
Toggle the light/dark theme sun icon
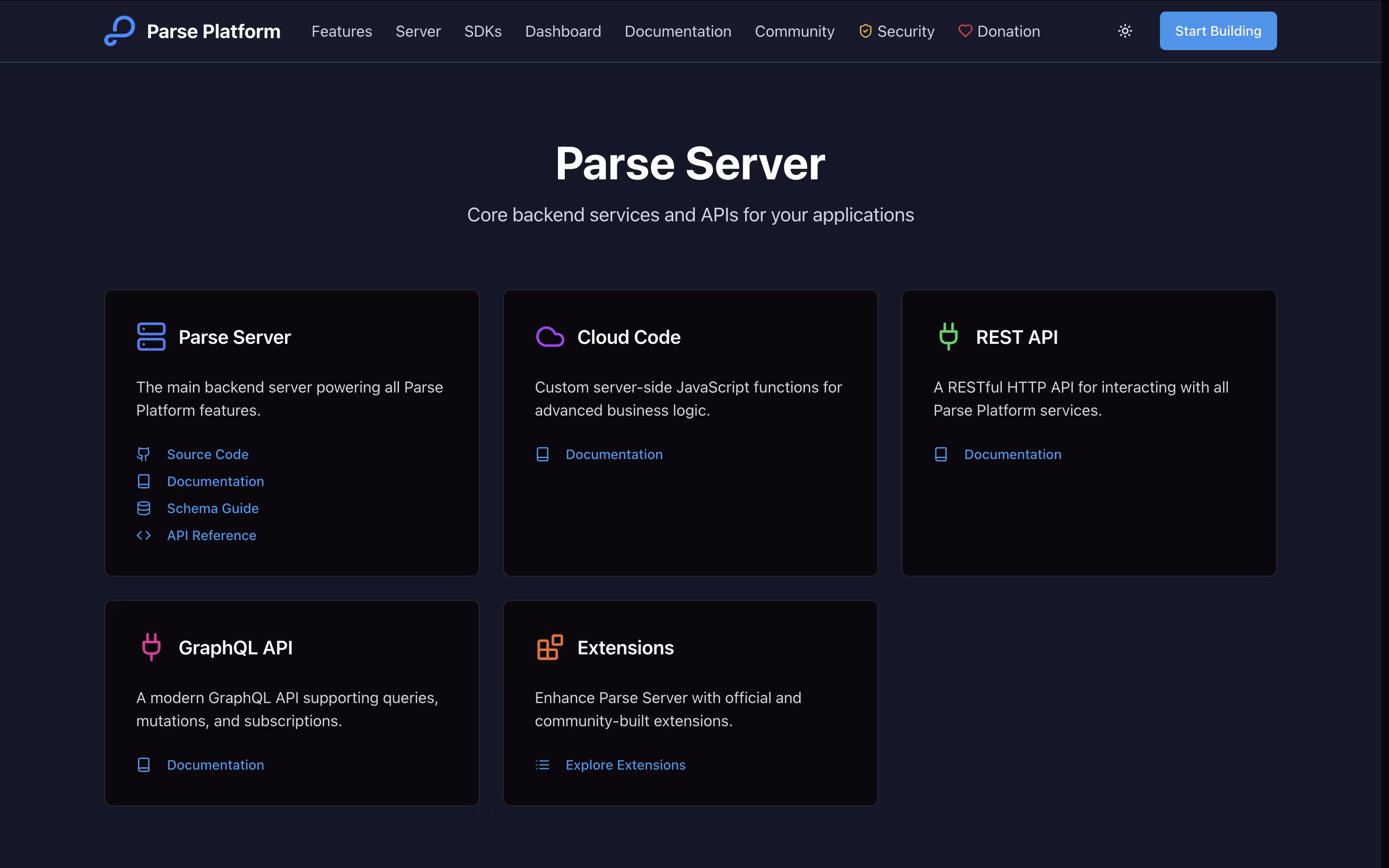(x=1125, y=31)
